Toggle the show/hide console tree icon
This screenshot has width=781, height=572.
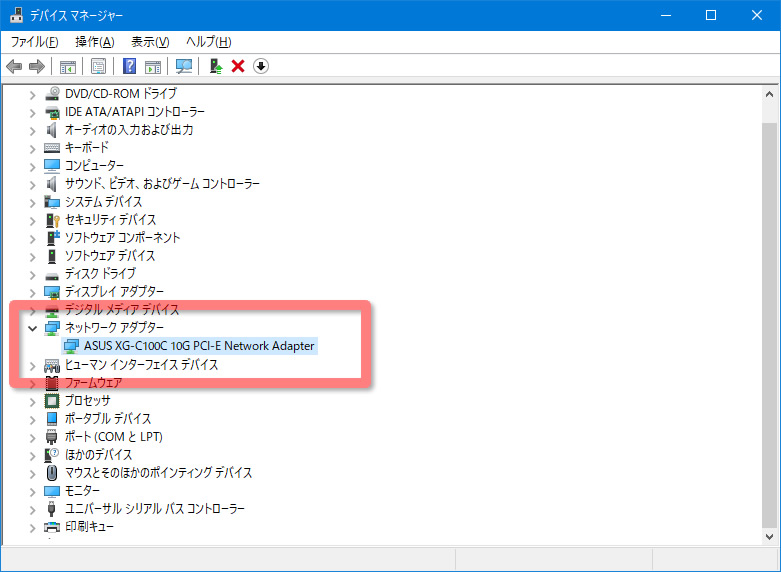[68, 66]
